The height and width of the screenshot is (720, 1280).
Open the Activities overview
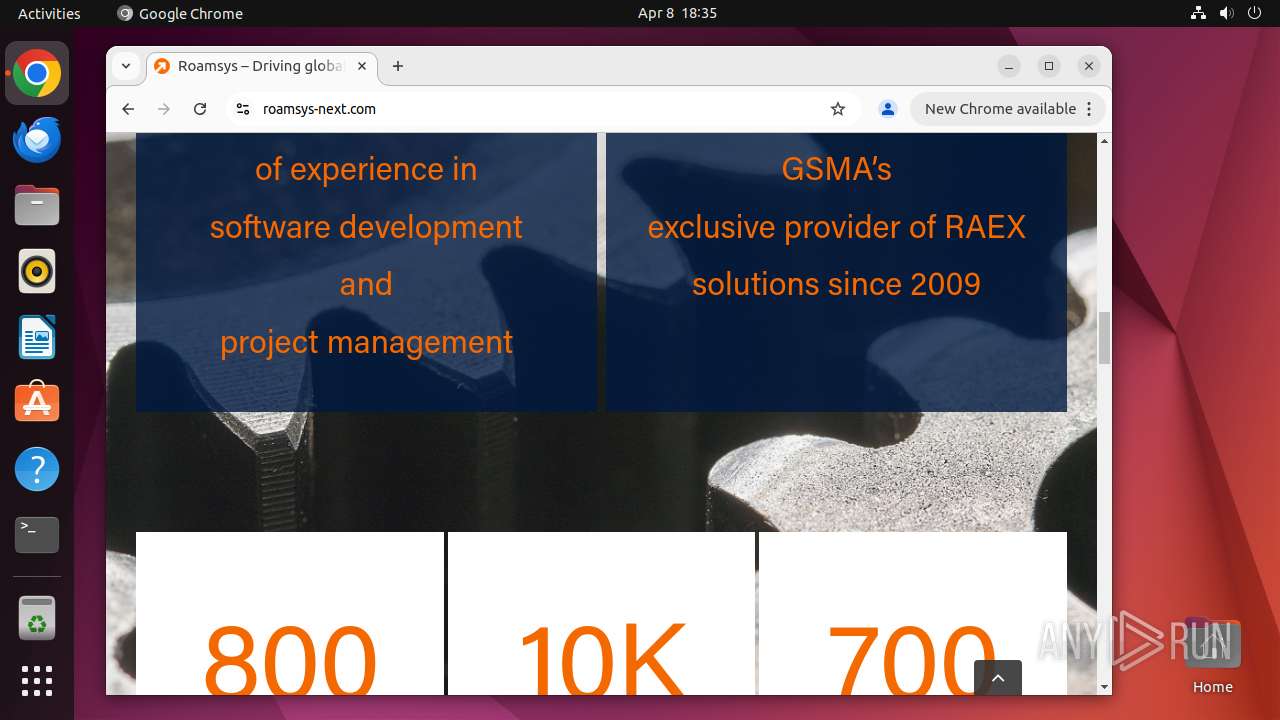[49, 13]
